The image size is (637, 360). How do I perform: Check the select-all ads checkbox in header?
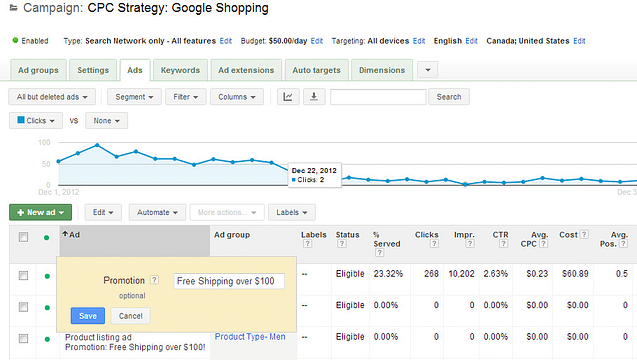click(x=24, y=237)
